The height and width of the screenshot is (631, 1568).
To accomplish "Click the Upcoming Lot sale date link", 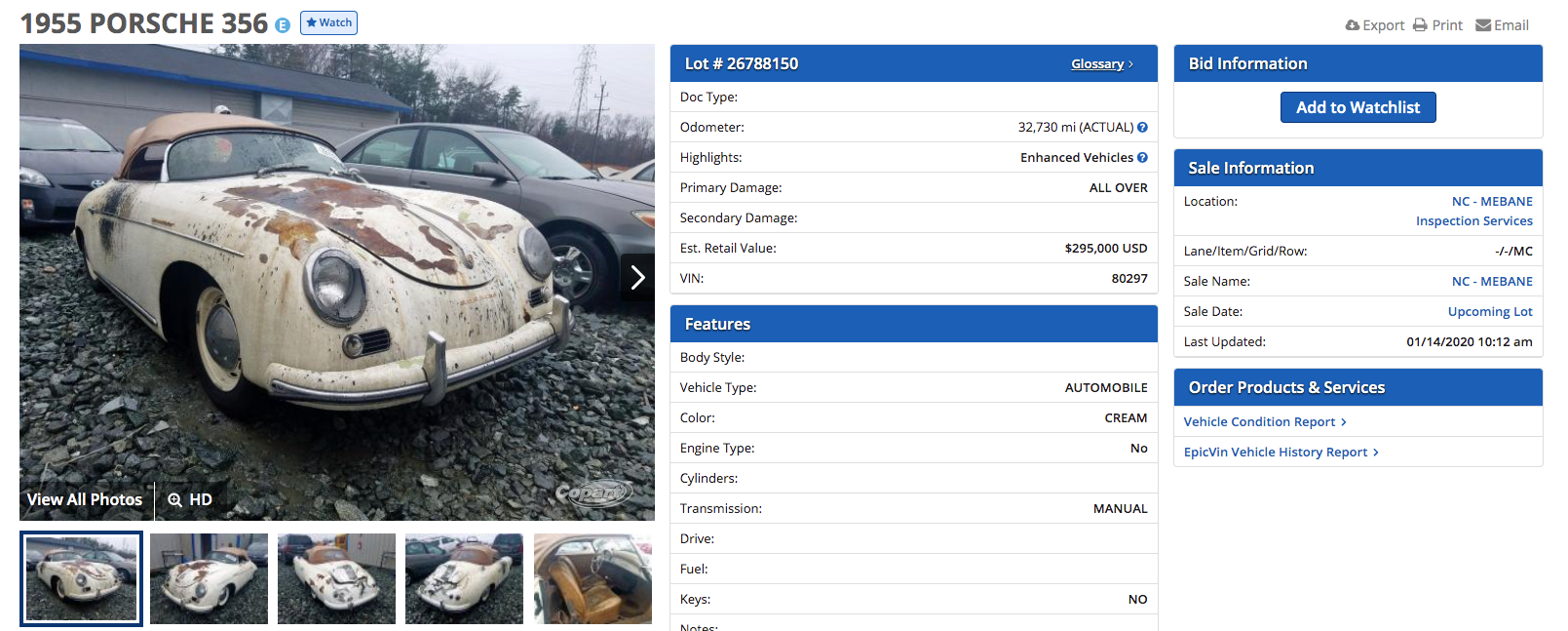I will tap(1490, 311).
